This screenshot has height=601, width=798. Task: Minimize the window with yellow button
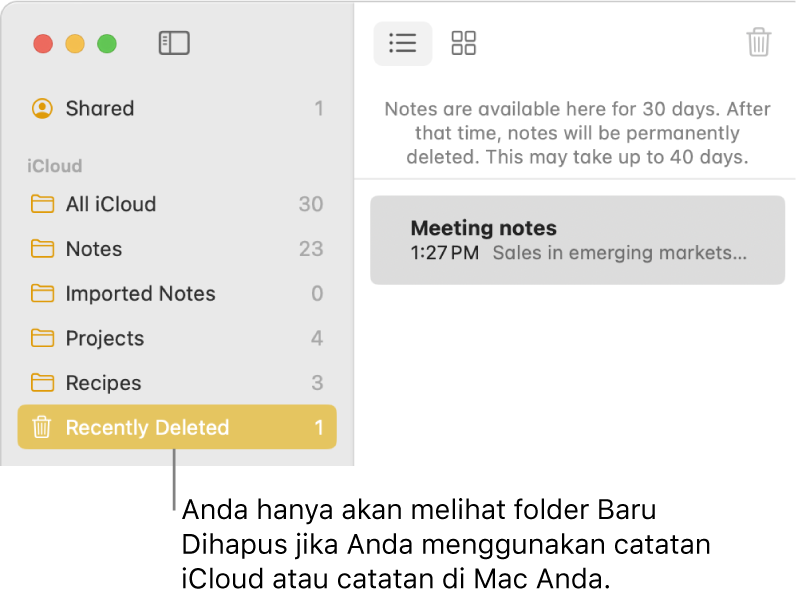[x=75, y=43]
